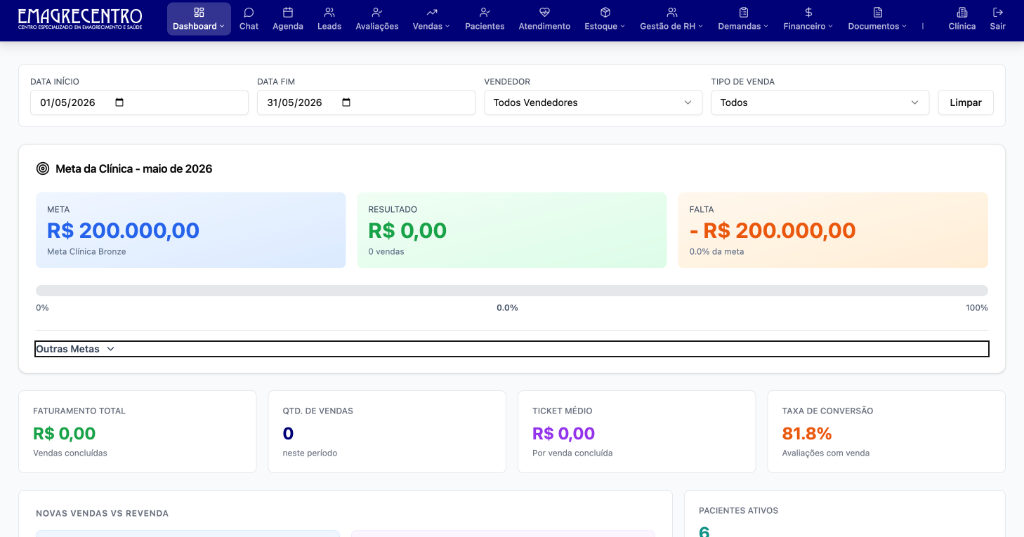Click the '0.0% da meta' text

pos(716,252)
